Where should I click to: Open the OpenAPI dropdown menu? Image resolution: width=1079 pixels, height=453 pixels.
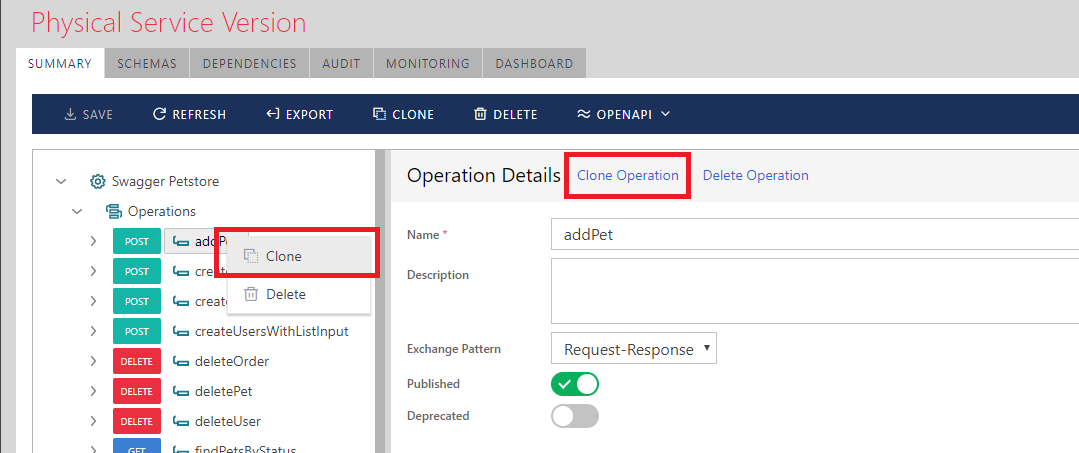click(x=623, y=115)
